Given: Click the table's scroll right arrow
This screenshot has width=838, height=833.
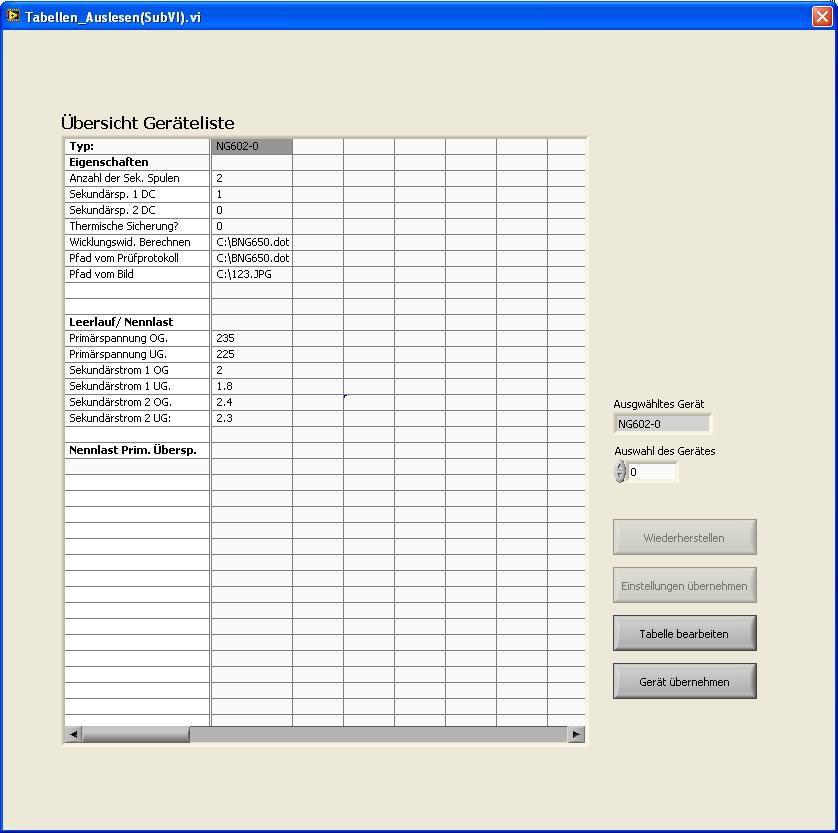Looking at the screenshot, I should coord(576,734).
